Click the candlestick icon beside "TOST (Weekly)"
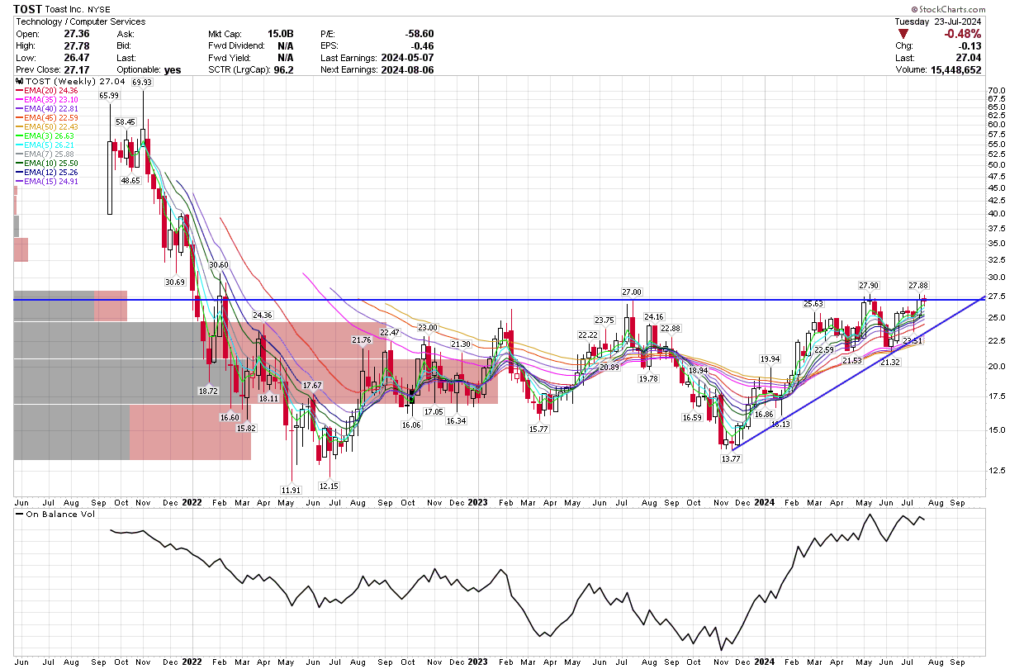The image size is (1024, 669). [18, 82]
